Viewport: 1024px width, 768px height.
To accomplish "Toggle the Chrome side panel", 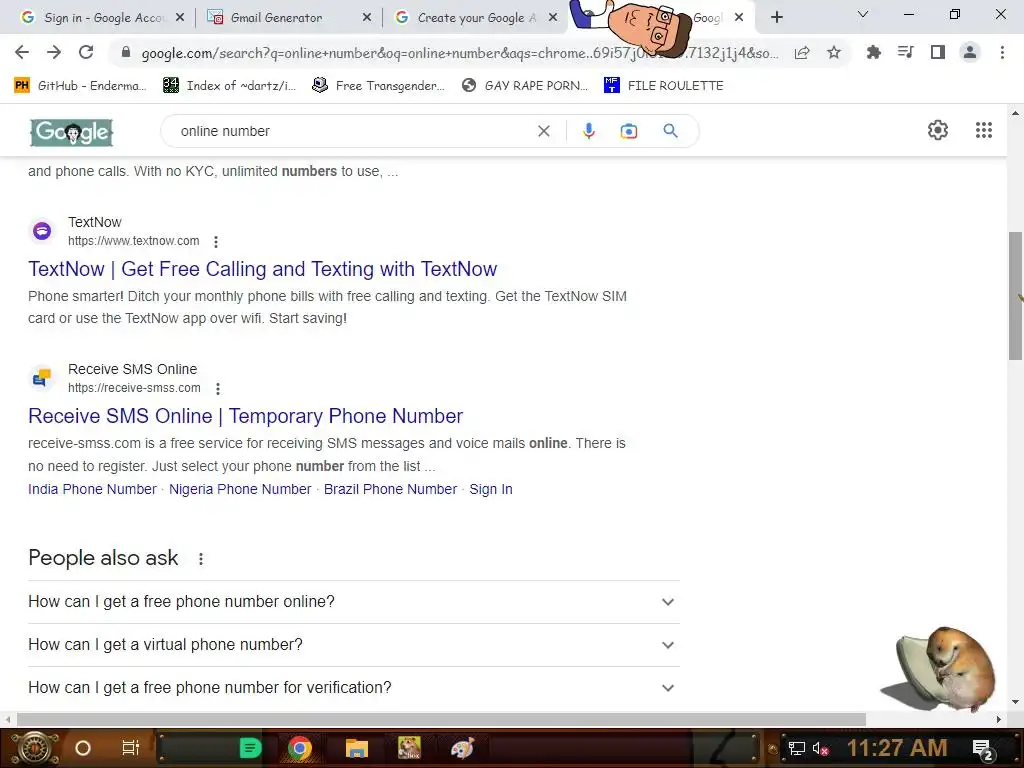I will pos(938,52).
